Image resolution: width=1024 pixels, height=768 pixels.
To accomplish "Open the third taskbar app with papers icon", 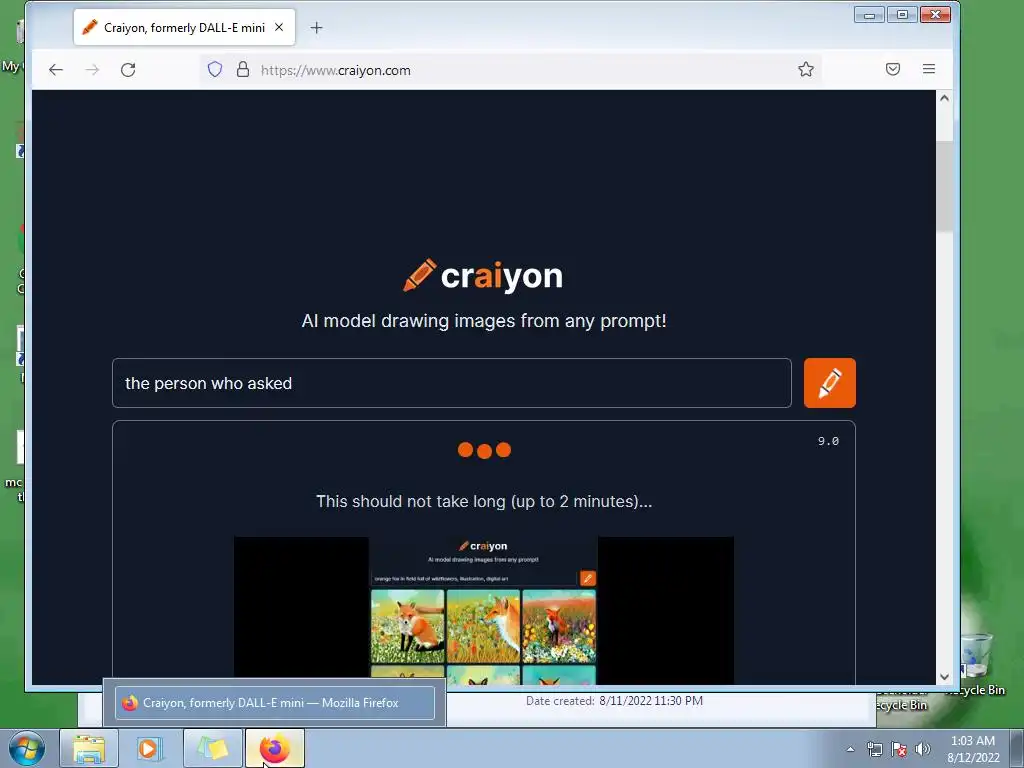I will pos(213,748).
